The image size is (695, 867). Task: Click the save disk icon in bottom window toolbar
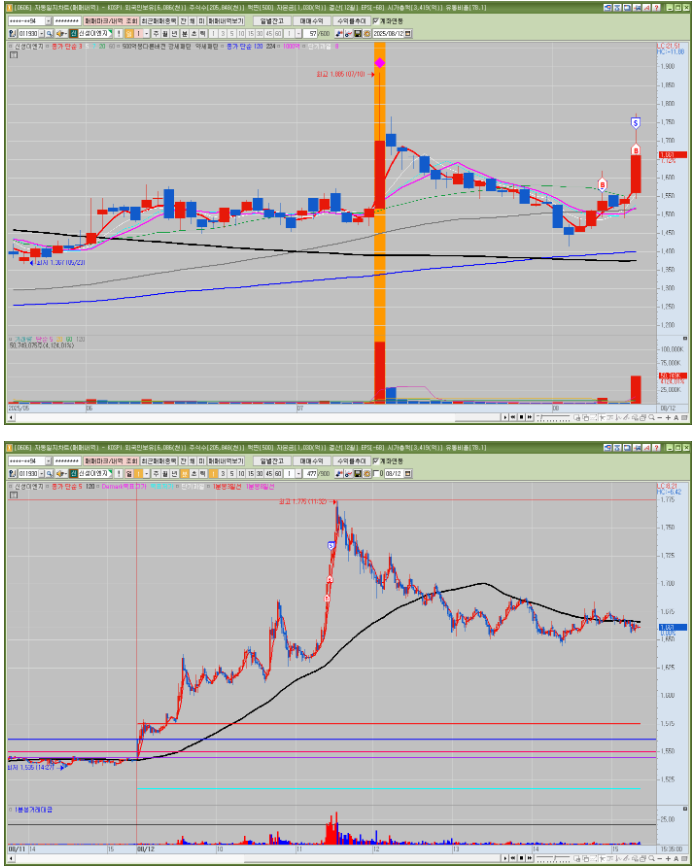358,474
